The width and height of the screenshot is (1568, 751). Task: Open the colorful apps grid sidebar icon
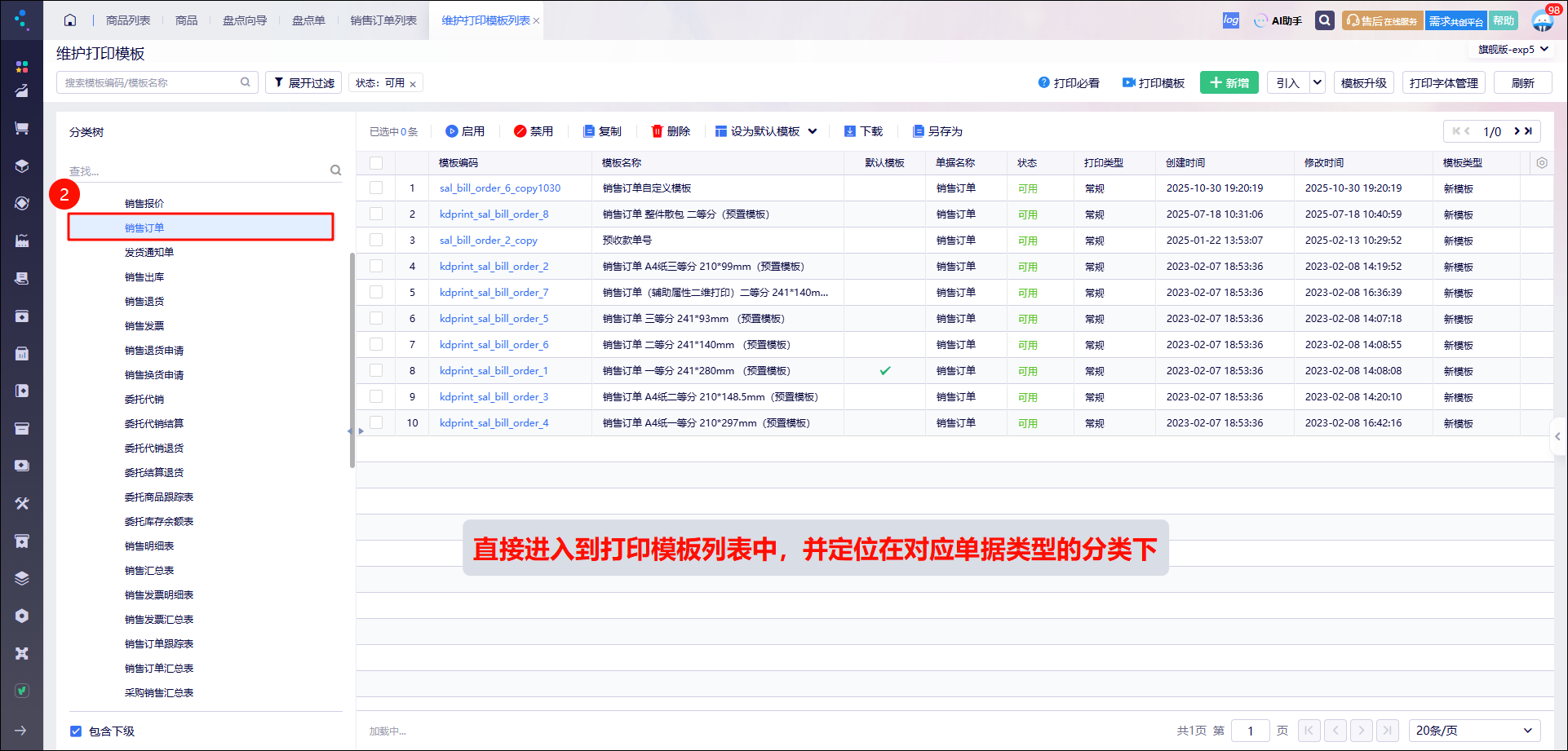[22, 66]
